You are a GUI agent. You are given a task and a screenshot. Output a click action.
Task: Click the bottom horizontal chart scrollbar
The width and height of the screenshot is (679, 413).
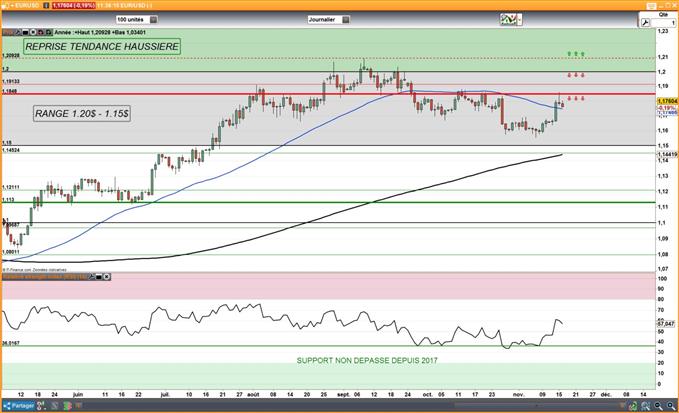(537, 406)
